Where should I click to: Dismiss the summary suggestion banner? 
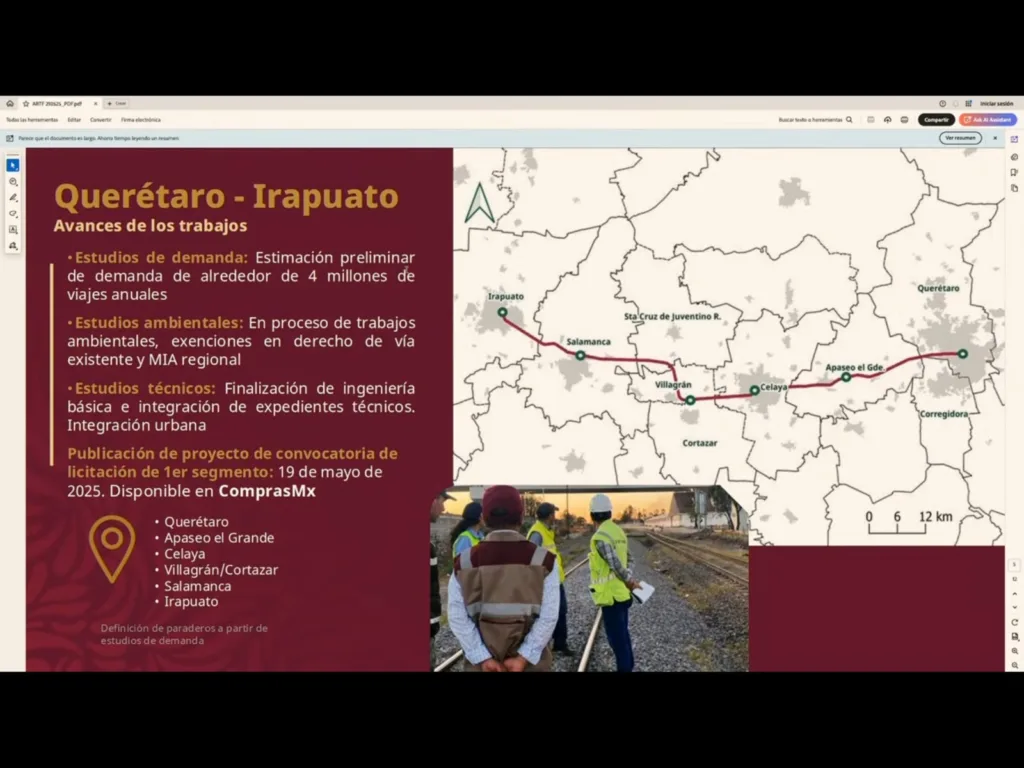pyautogui.click(x=995, y=138)
